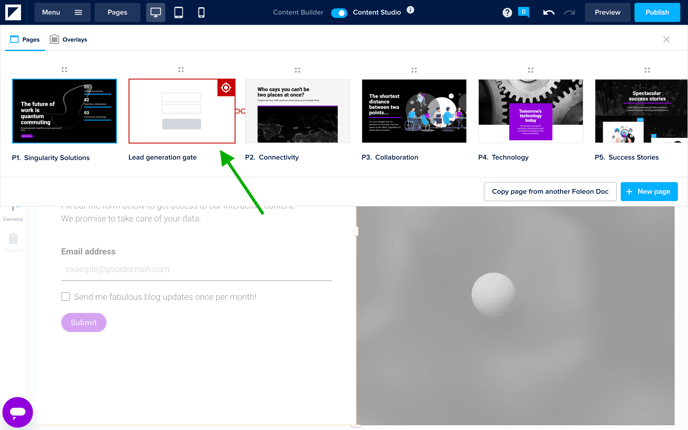Image resolution: width=688 pixels, height=430 pixels.
Task: Open the help question mark icon
Action: click(507, 13)
